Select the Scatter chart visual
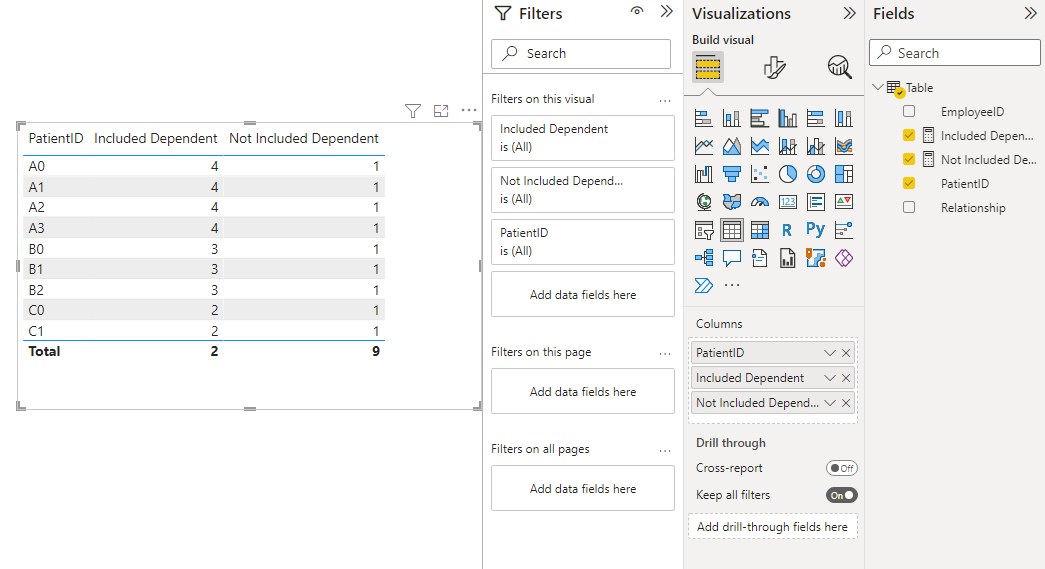Image resolution: width=1045 pixels, height=569 pixels. pyautogui.click(x=760, y=174)
